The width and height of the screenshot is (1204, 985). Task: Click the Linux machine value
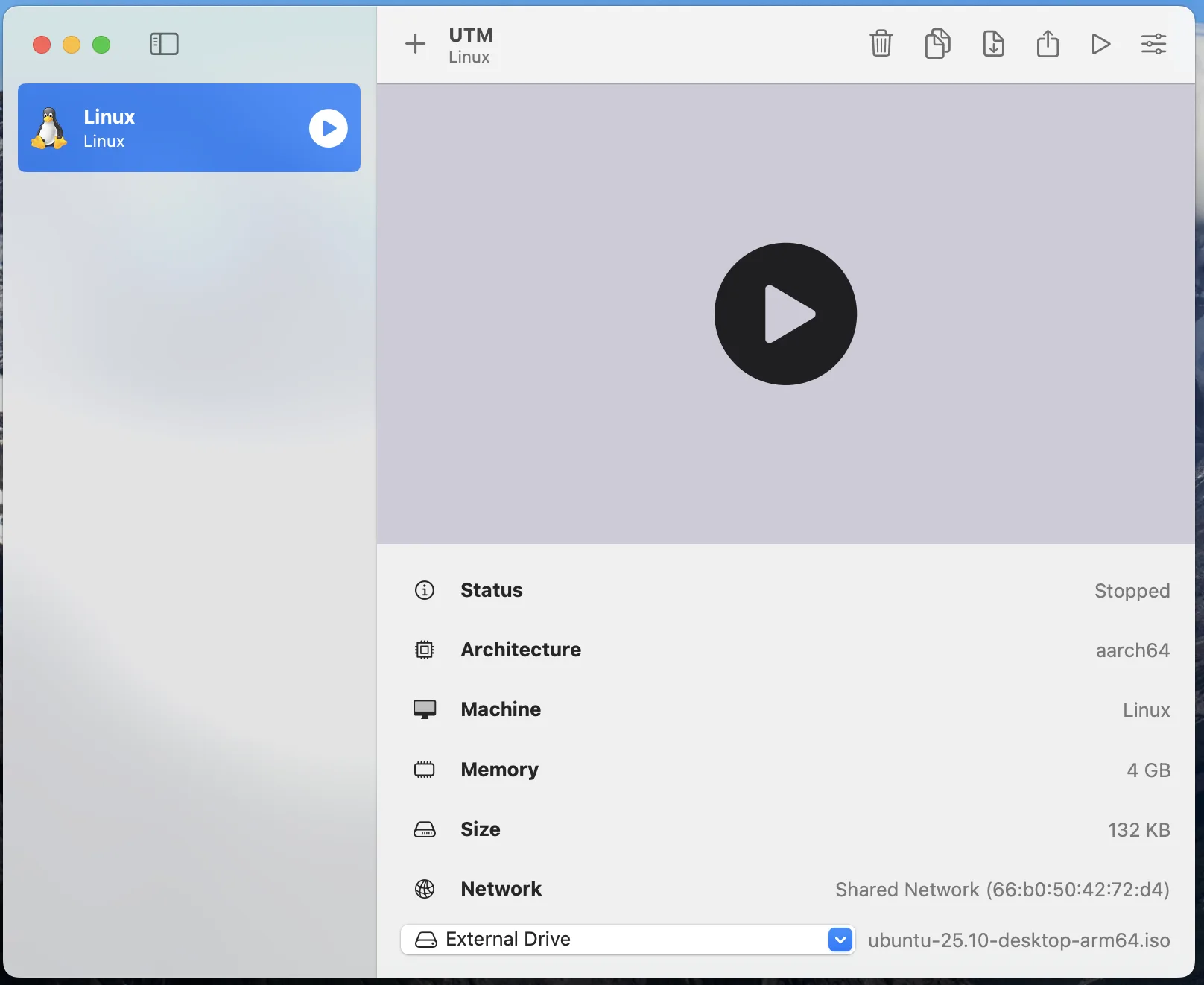[x=1146, y=710]
